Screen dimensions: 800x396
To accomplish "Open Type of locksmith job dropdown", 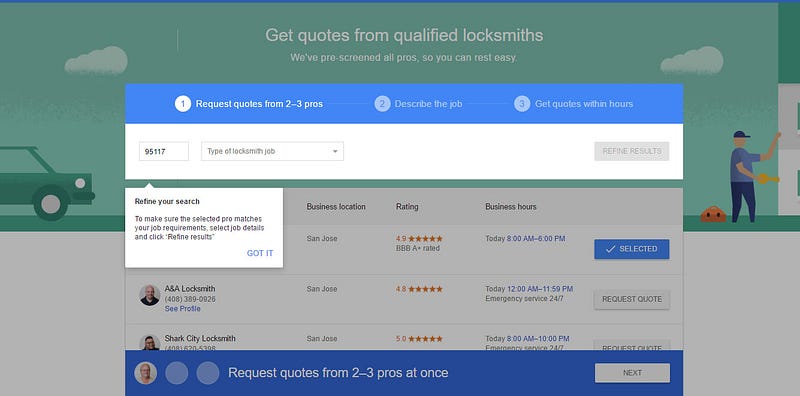I will pyautogui.click(x=272, y=151).
